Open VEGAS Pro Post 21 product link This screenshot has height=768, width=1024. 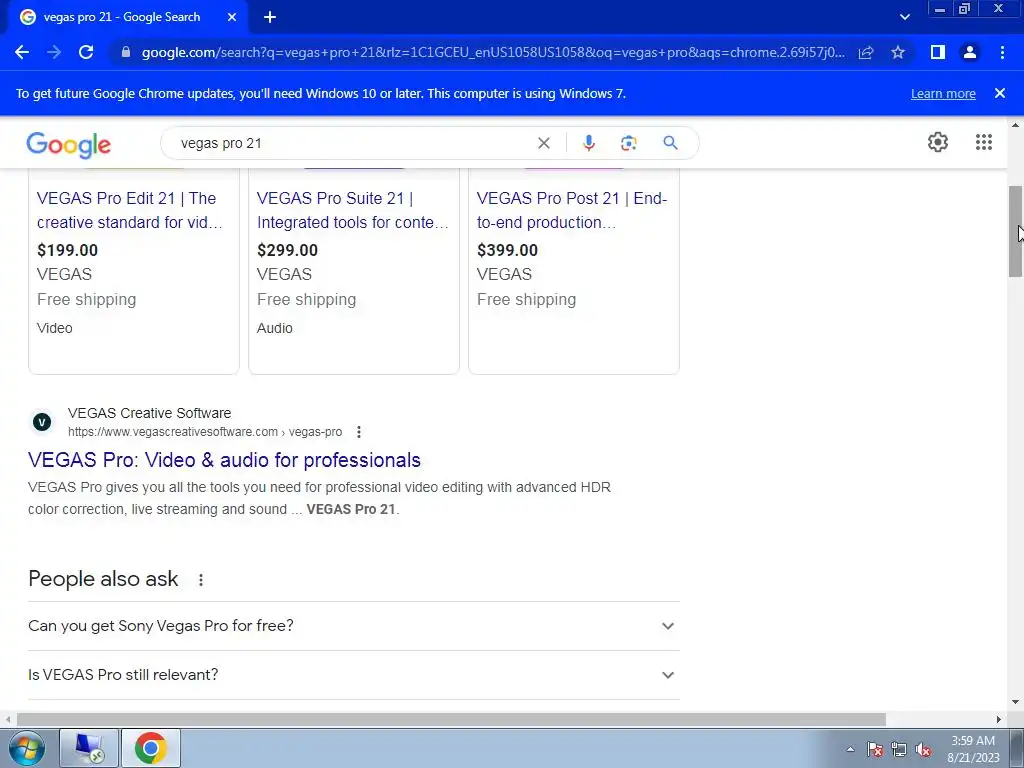click(x=572, y=210)
